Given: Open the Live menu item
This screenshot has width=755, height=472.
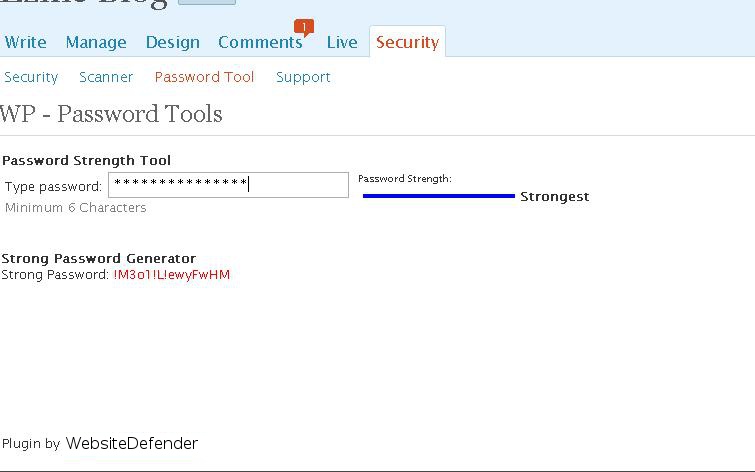Looking at the screenshot, I should pyautogui.click(x=342, y=42).
